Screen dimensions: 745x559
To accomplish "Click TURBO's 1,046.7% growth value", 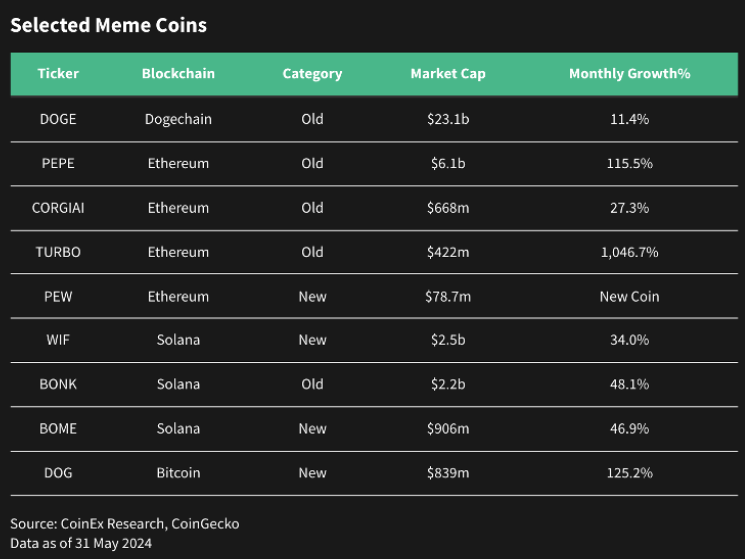I will pos(630,252).
